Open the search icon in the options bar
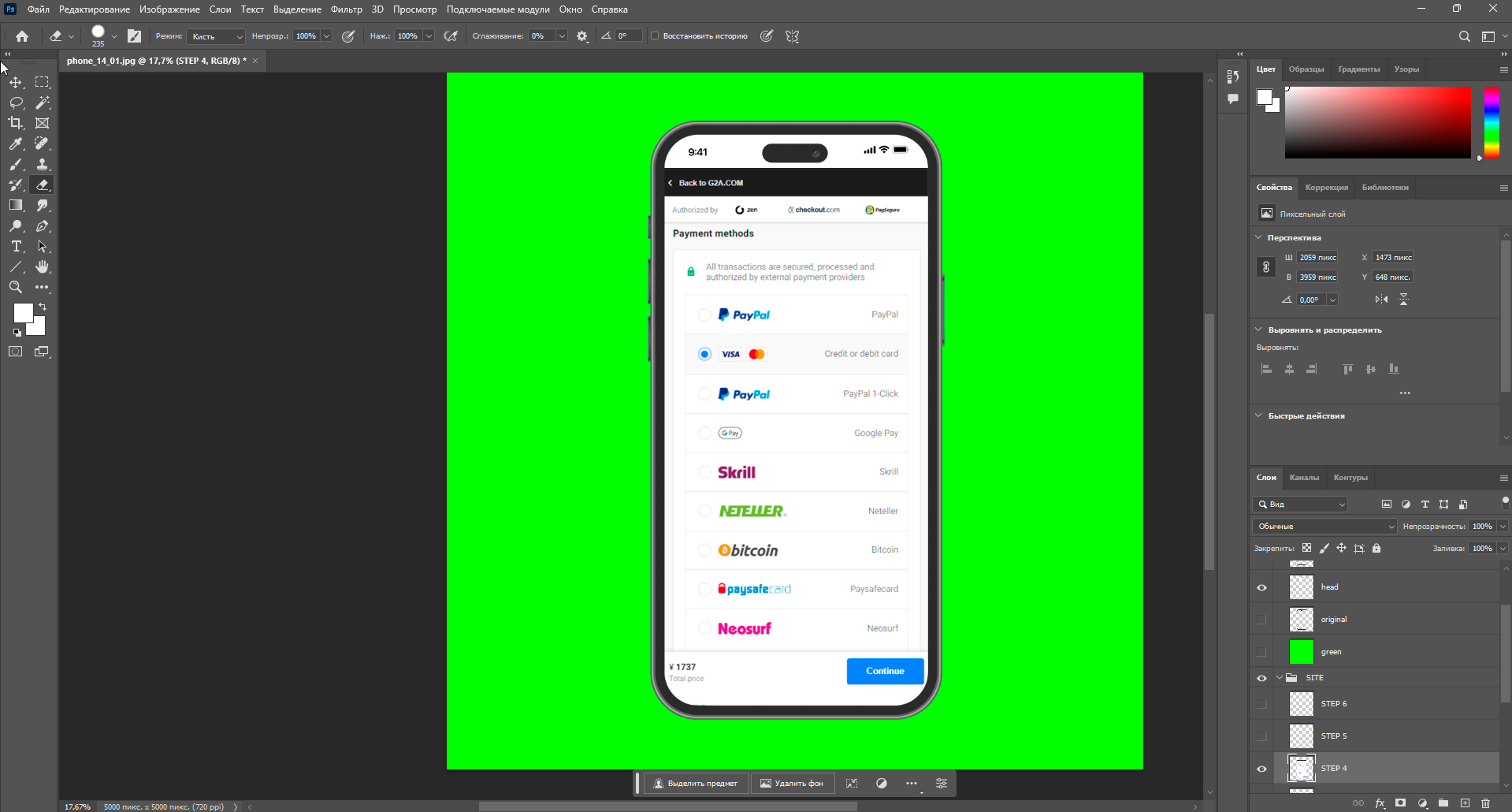This screenshot has width=1512, height=812. (x=1464, y=36)
